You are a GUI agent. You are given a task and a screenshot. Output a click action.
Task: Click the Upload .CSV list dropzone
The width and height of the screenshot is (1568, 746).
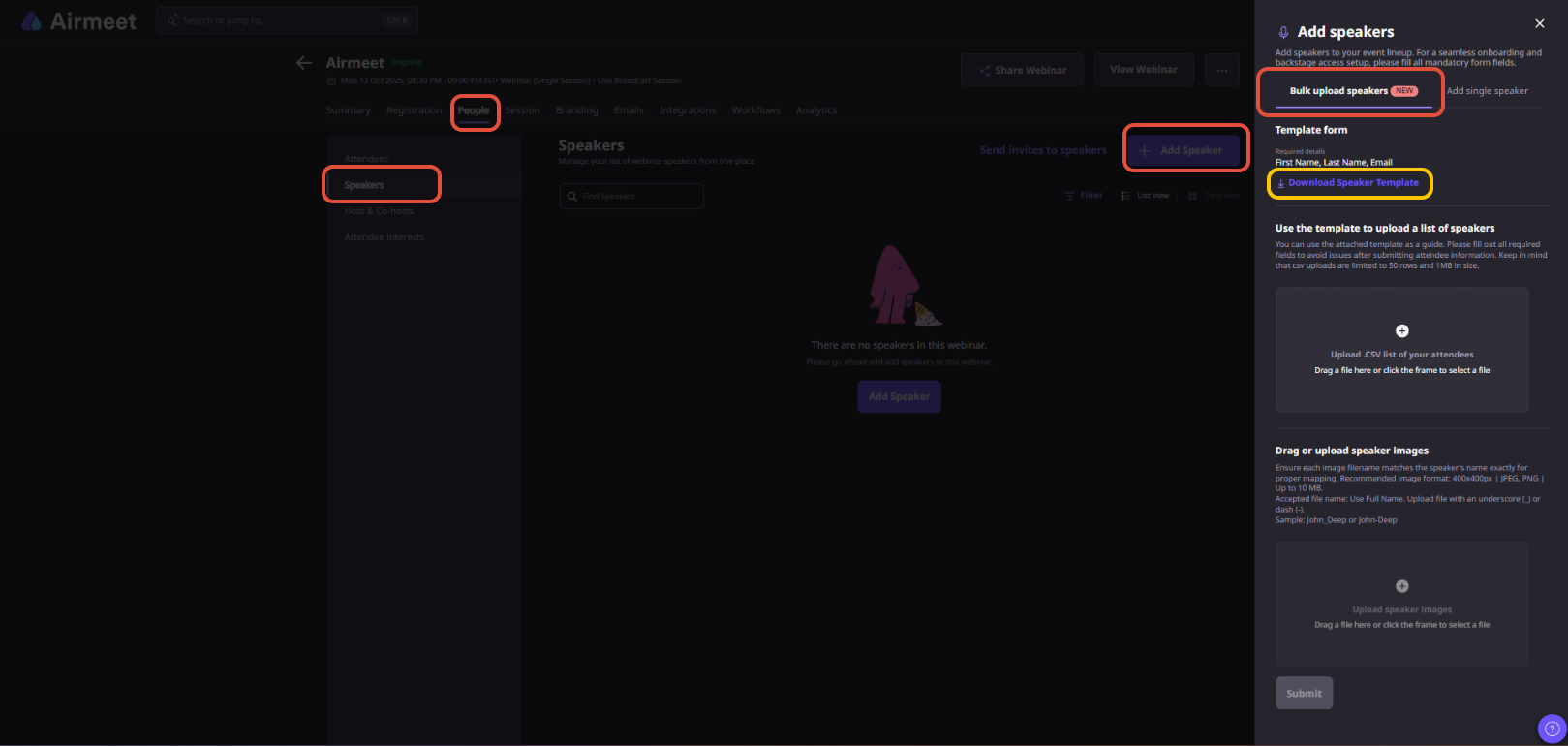1402,350
